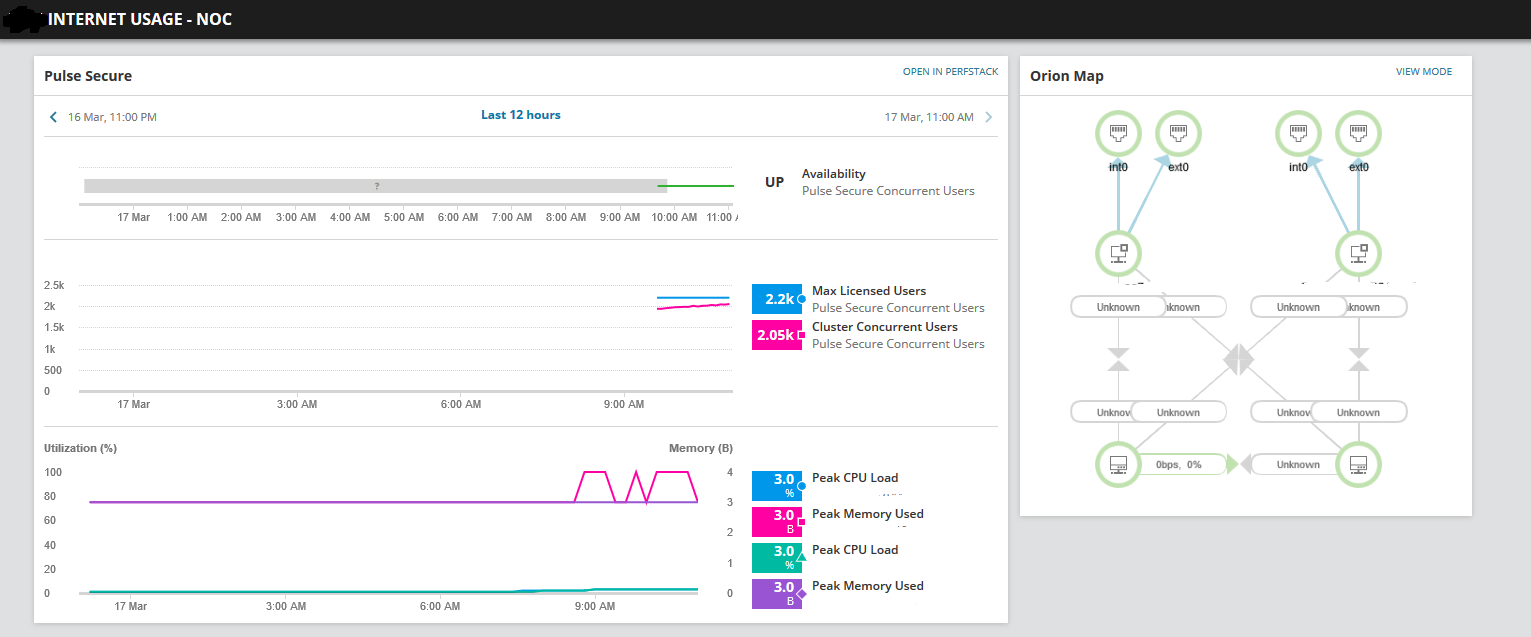Open in PerfStack link
The height and width of the screenshot is (637, 1531).
(x=950, y=72)
